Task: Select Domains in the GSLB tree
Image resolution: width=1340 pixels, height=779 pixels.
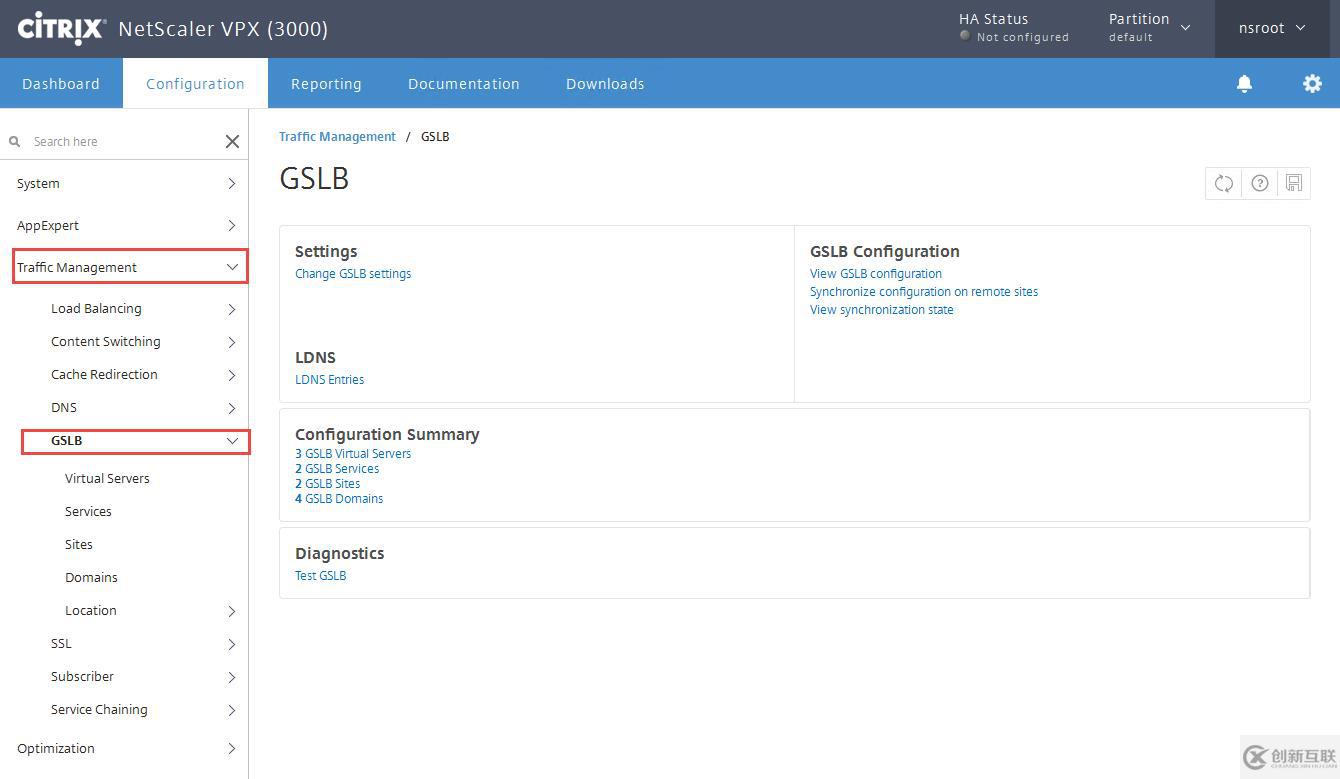Action: pos(91,578)
